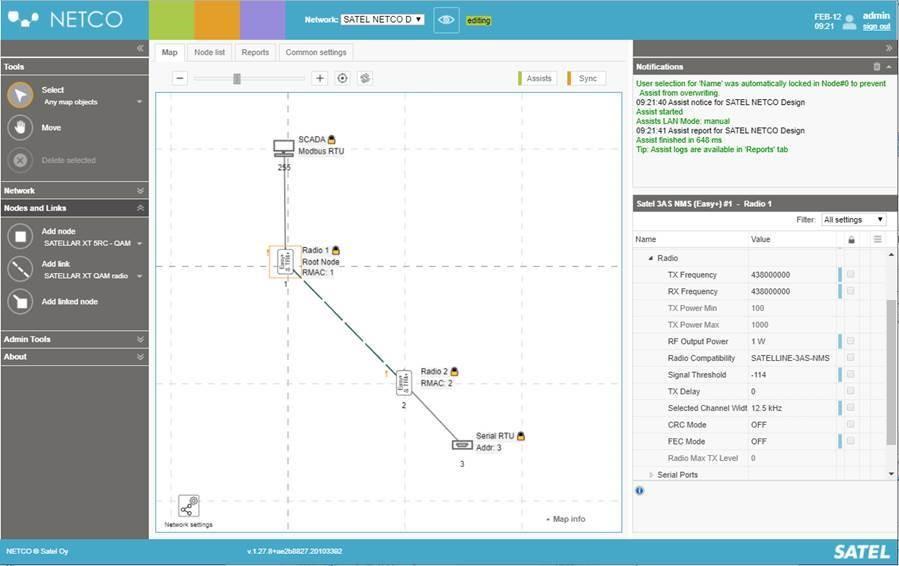Expand the Serial Ports settings group

coord(651,475)
